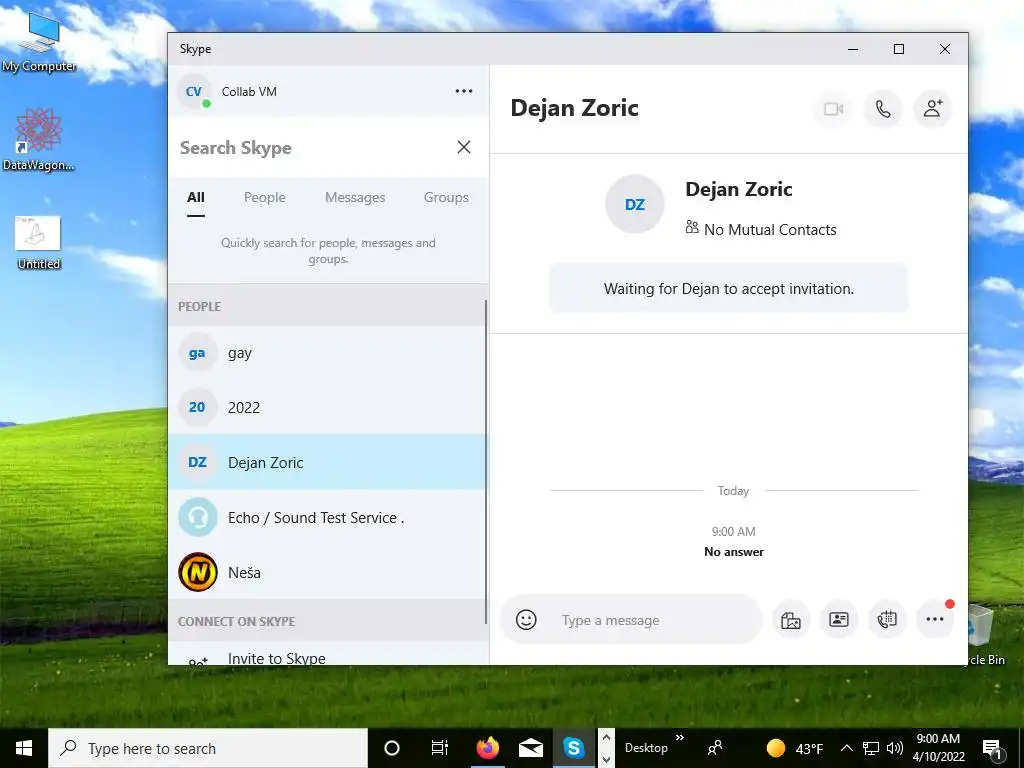Open network status tray icon
This screenshot has height=768, width=1024.
(871, 748)
